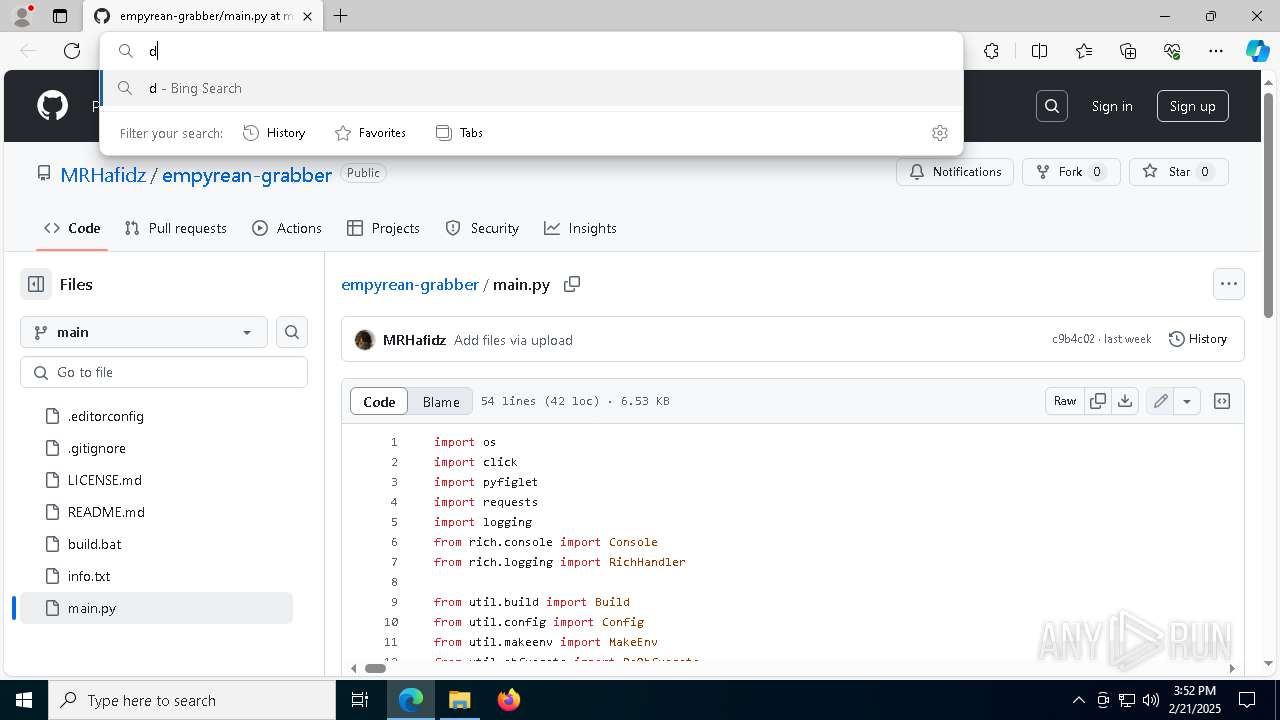The height and width of the screenshot is (720, 1280).
Task: Edit this file pencil icon
Action: point(1160,401)
